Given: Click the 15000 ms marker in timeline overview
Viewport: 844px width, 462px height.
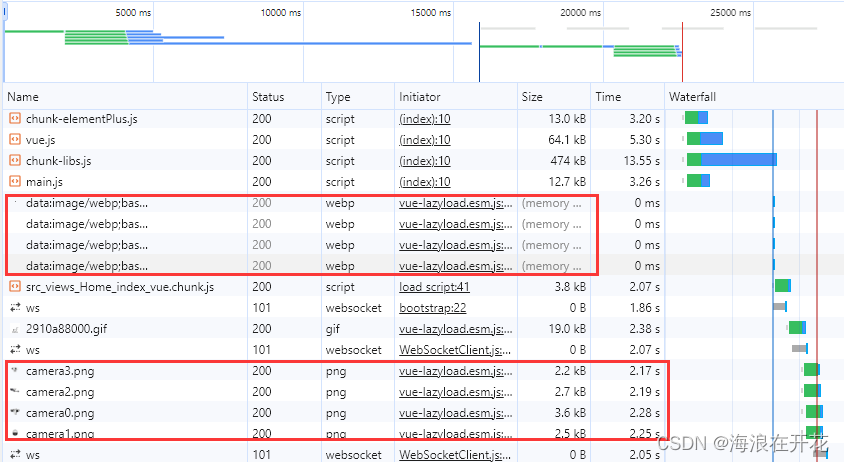Looking at the screenshot, I should click(x=431, y=12).
